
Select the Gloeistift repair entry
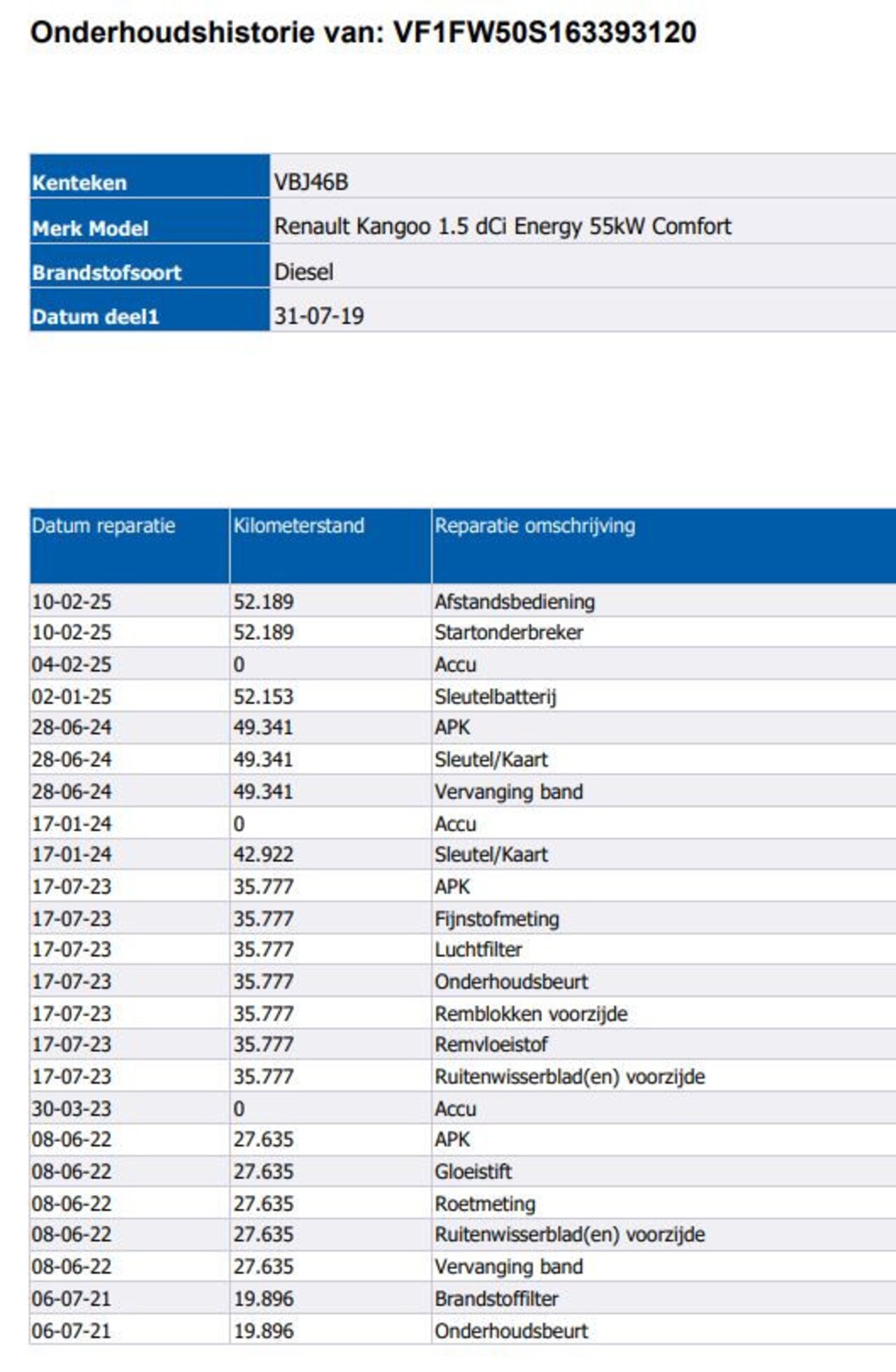473,1171
